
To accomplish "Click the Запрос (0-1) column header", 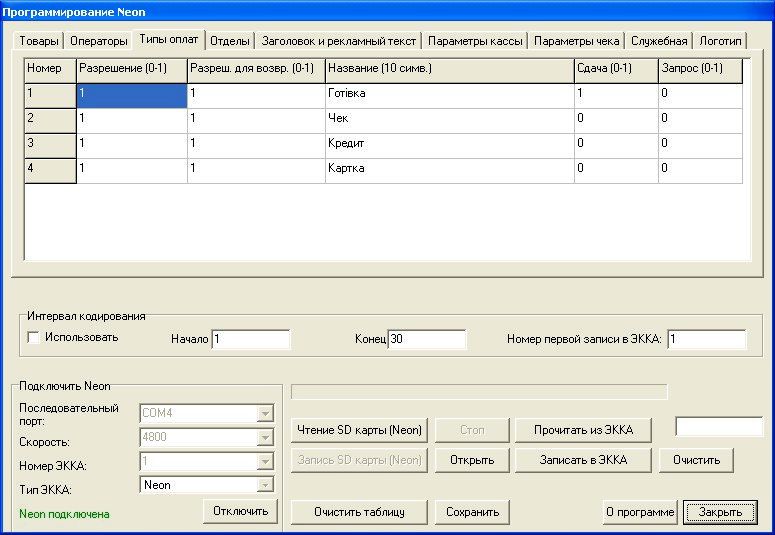I will (700, 71).
